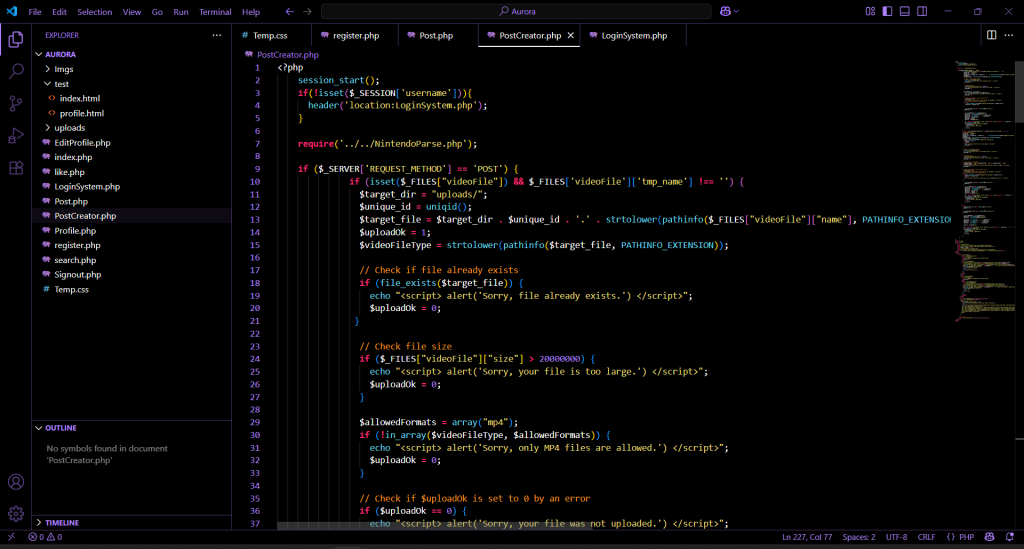1024x549 pixels.
Task: Open the Run menu
Action: click(x=181, y=12)
